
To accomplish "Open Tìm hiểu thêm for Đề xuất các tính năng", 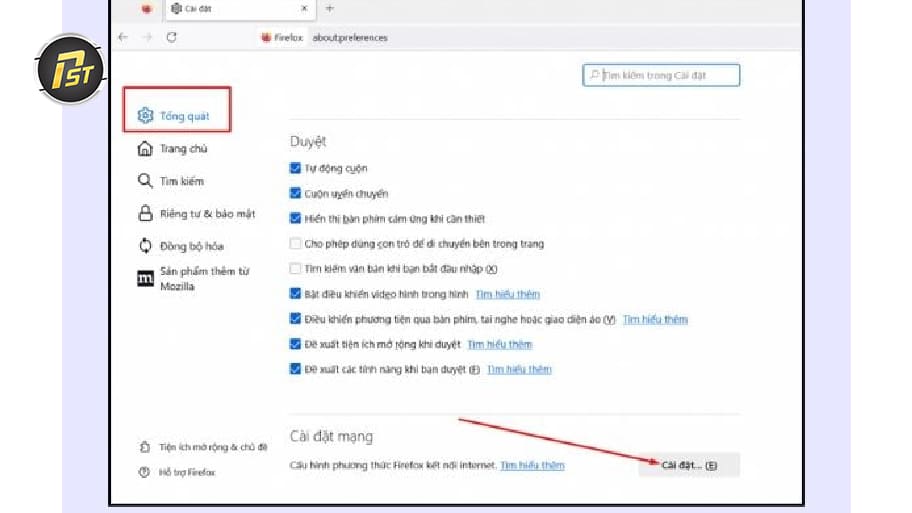I will coord(519,369).
